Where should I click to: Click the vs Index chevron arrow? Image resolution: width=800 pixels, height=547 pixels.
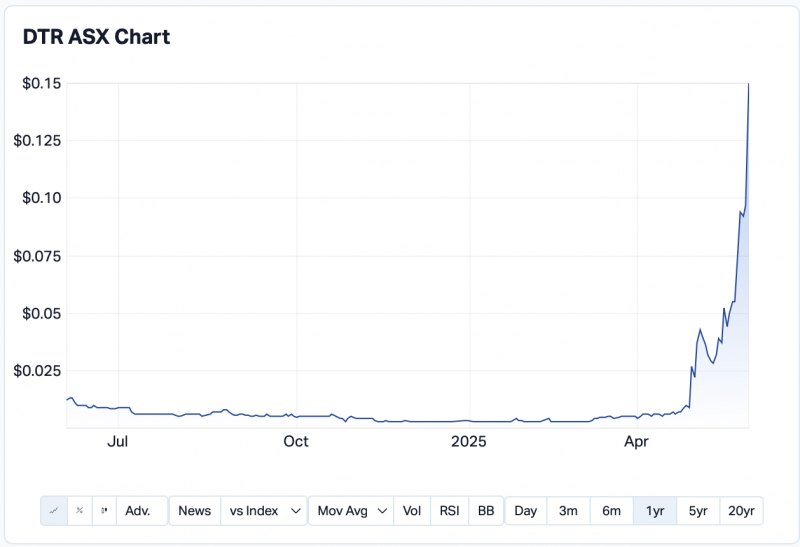[295, 511]
